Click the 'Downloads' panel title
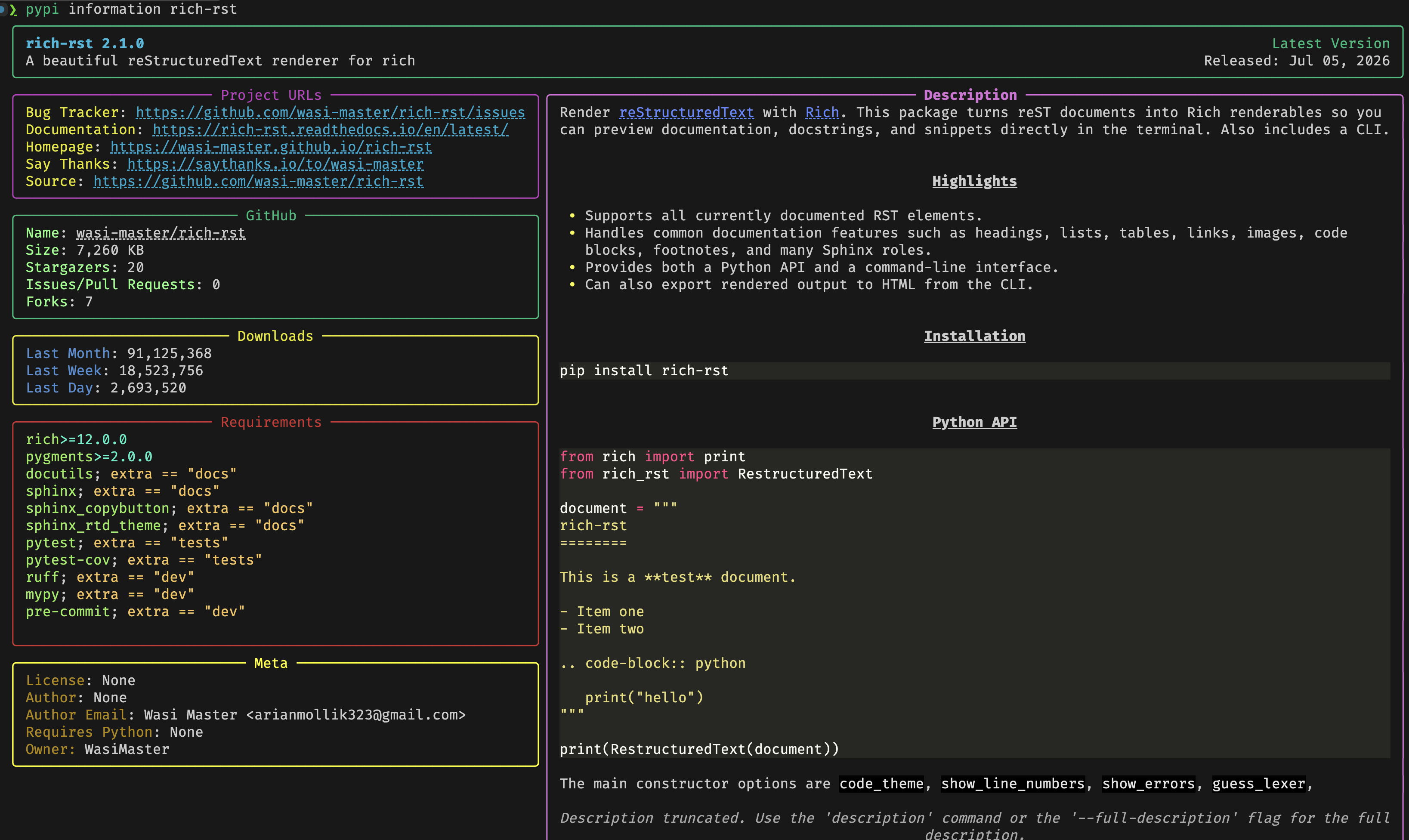Image resolution: width=1409 pixels, height=840 pixels. [x=275, y=336]
